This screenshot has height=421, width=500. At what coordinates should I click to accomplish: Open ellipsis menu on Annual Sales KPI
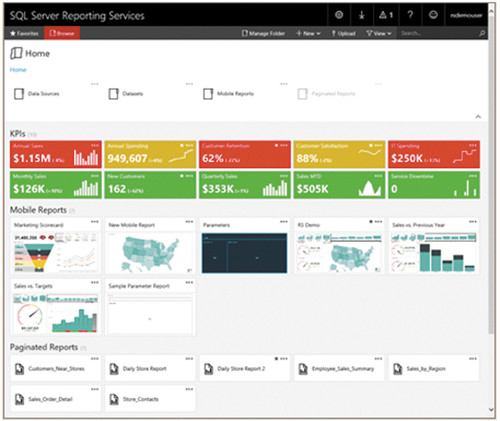[x=95, y=145]
